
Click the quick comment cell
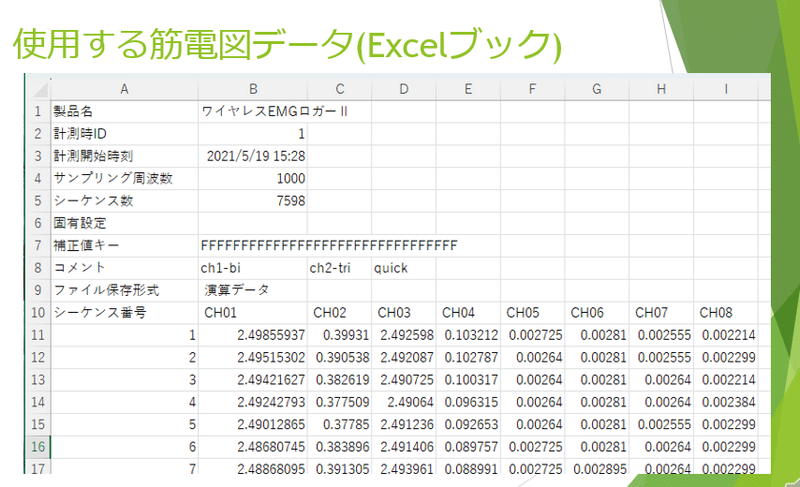404,268
